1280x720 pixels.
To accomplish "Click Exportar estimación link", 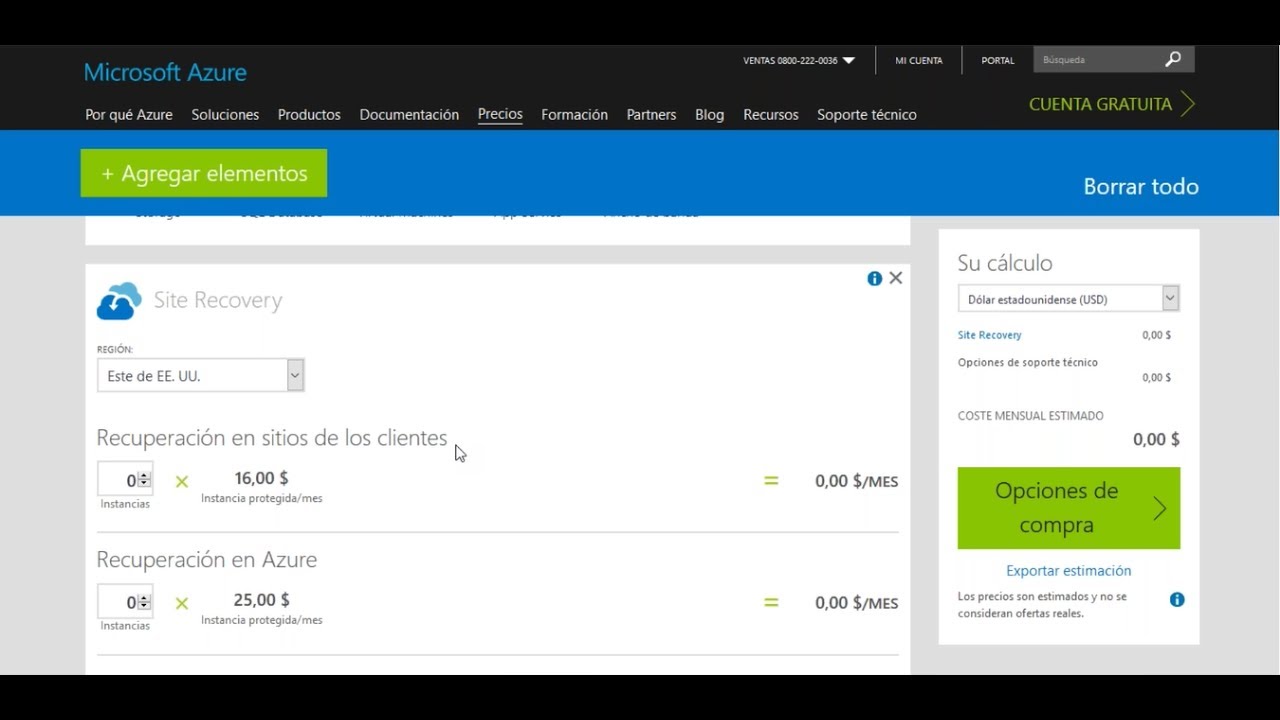I will [1069, 571].
